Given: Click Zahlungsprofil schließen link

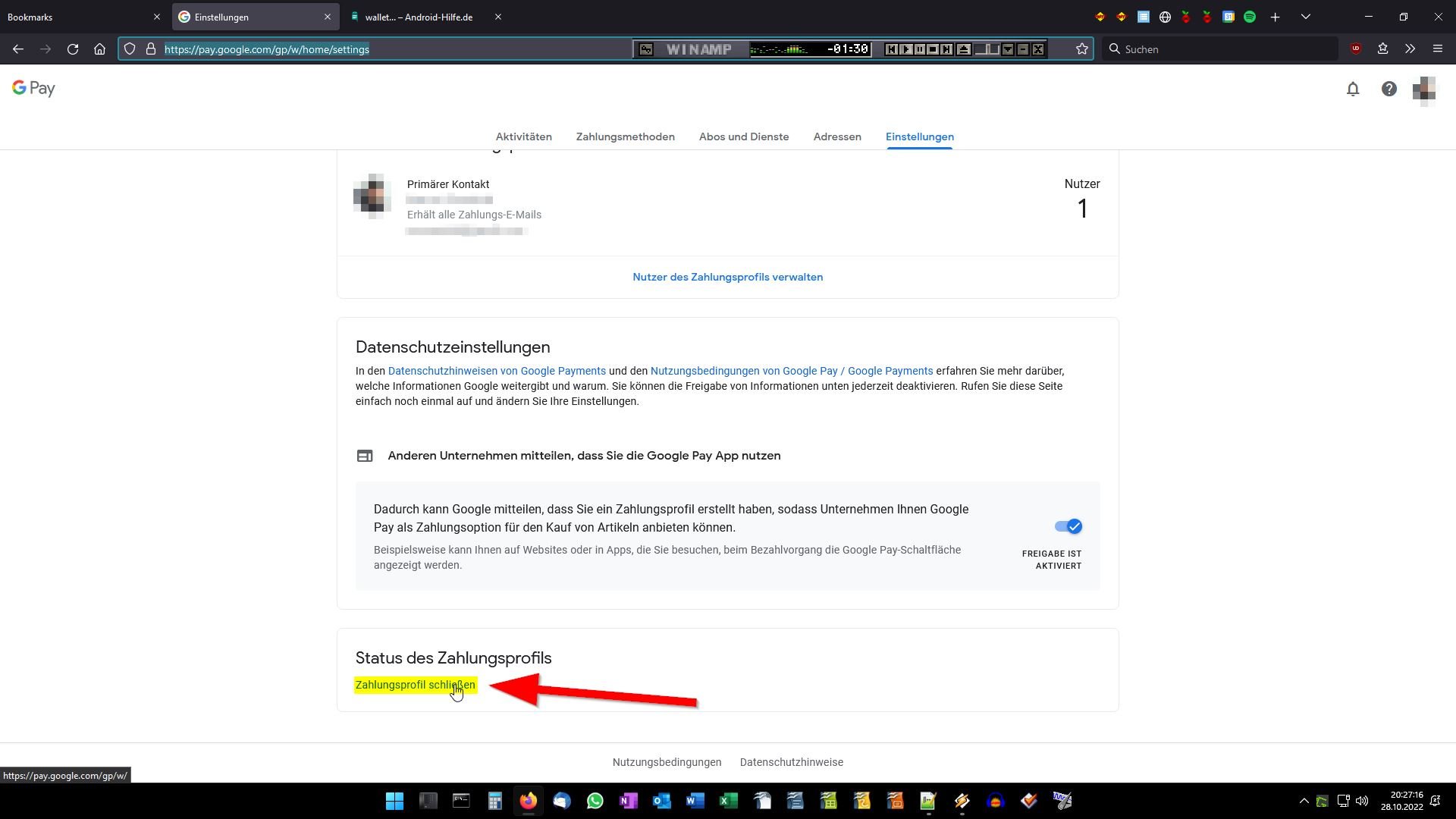Looking at the screenshot, I should [415, 685].
